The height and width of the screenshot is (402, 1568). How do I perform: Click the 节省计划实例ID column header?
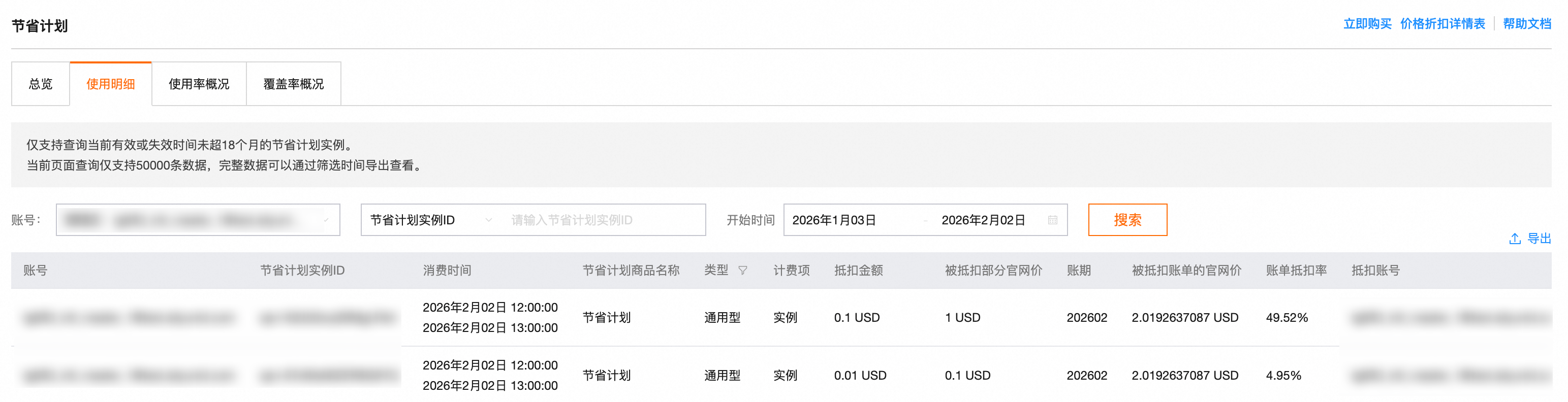coord(302,271)
